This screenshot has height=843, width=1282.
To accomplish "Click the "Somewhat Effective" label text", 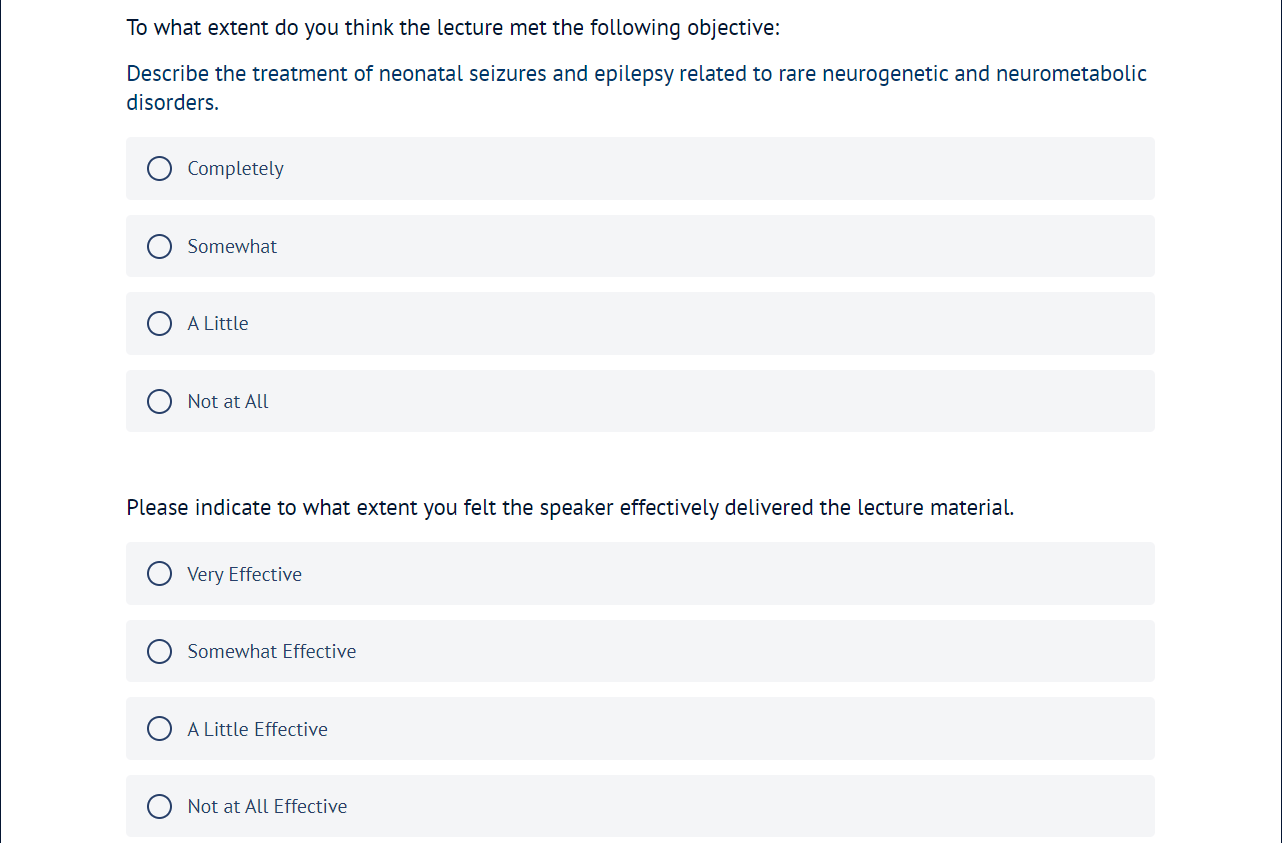I will [271, 652].
